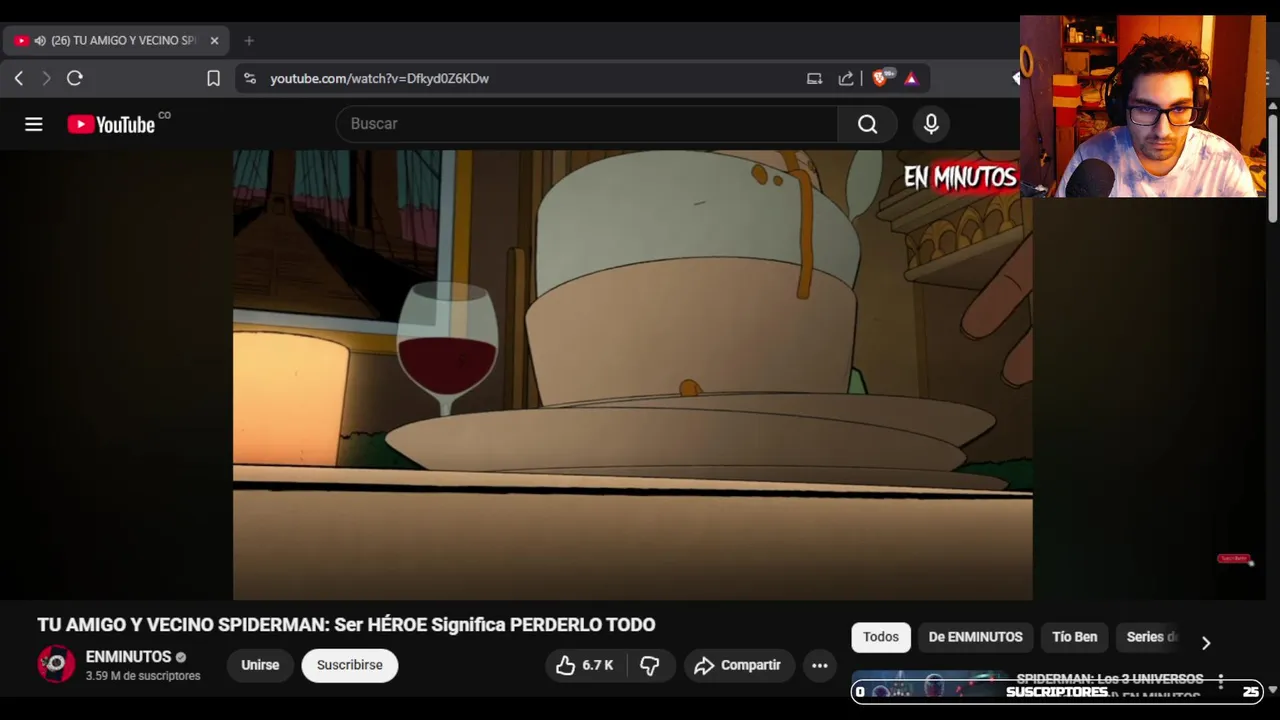Screen dimensions: 1280x720
Task: Reload the YouTube page
Action: pyautogui.click(x=75, y=78)
